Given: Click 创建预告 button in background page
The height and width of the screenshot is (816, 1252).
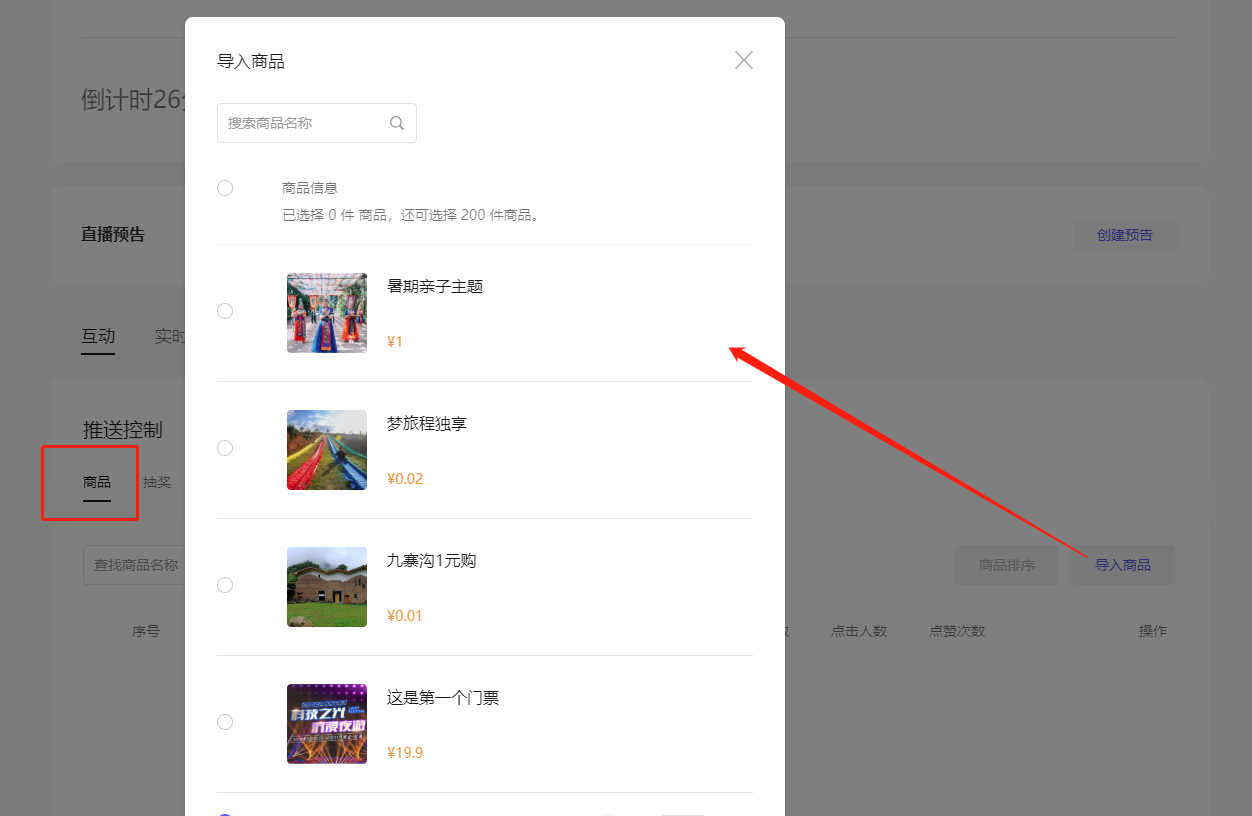Looking at the screenshot, I should tap(1125, 235).
